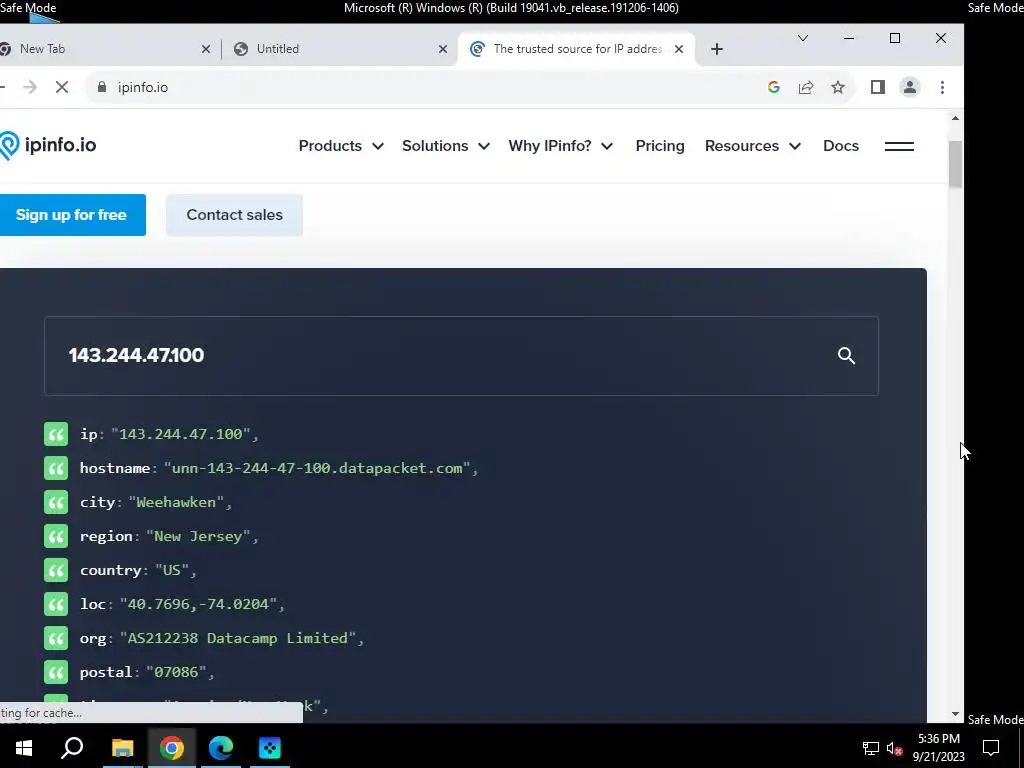Screen dimensions: 1024x768
Task: Close the ipinfo tab
Action: [x=679, y=49]
